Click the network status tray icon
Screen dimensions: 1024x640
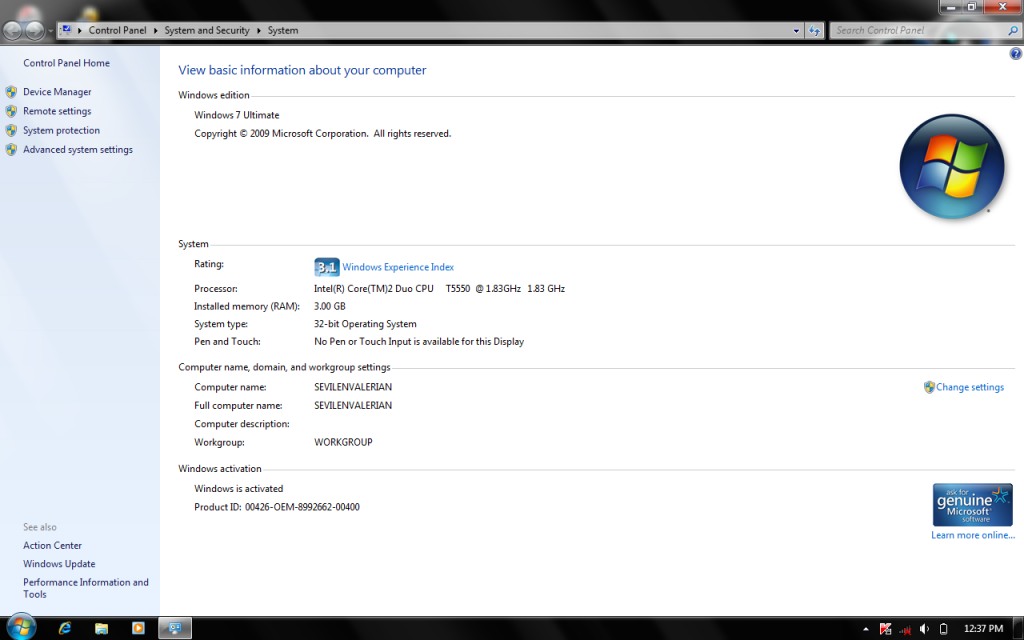tap(905, 629)
